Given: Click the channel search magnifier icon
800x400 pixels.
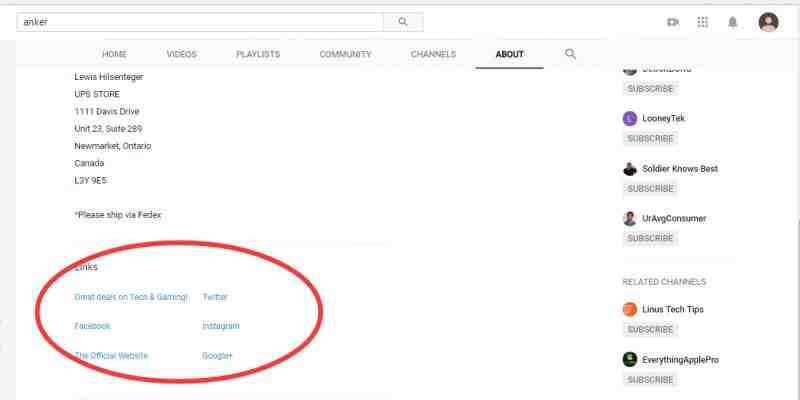Looking at the screenshot, I should point(570,54).
